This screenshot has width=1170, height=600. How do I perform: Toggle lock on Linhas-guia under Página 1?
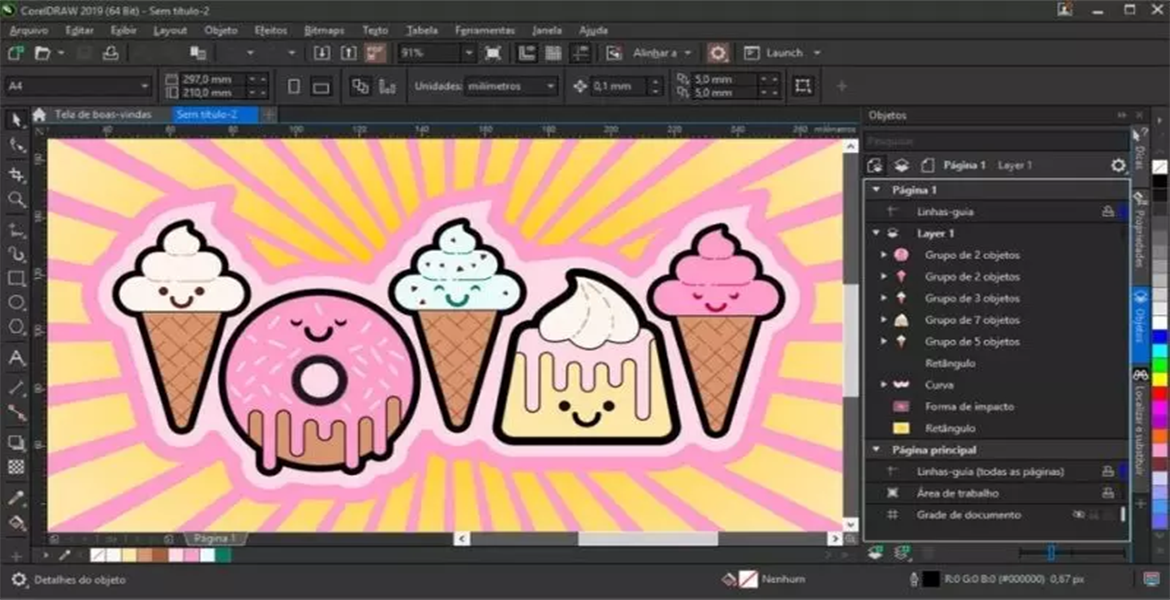click(1107, 212)
